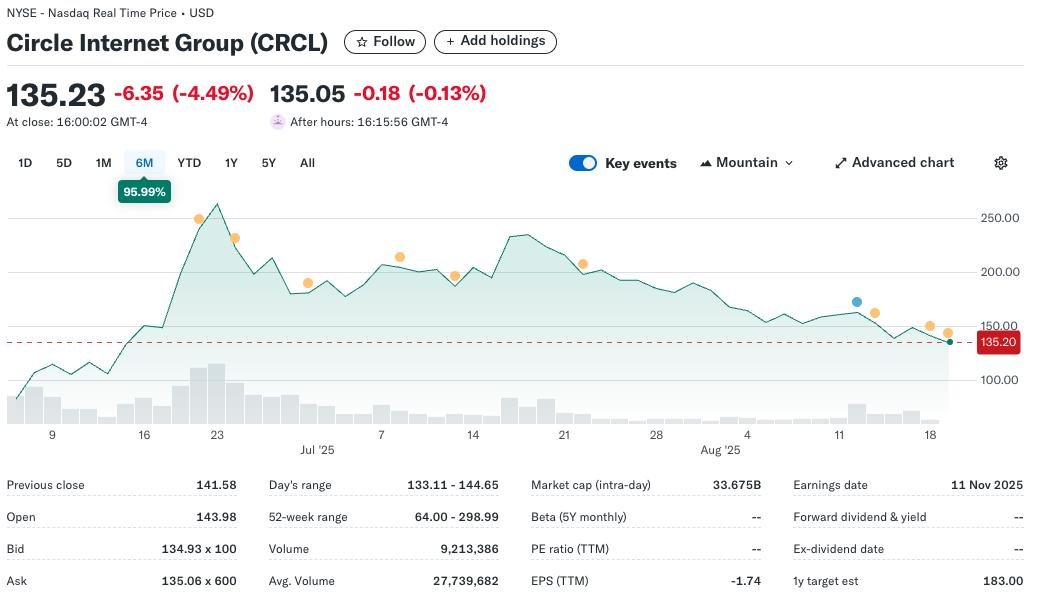Open chart settings gear icon

[1001, 163]
